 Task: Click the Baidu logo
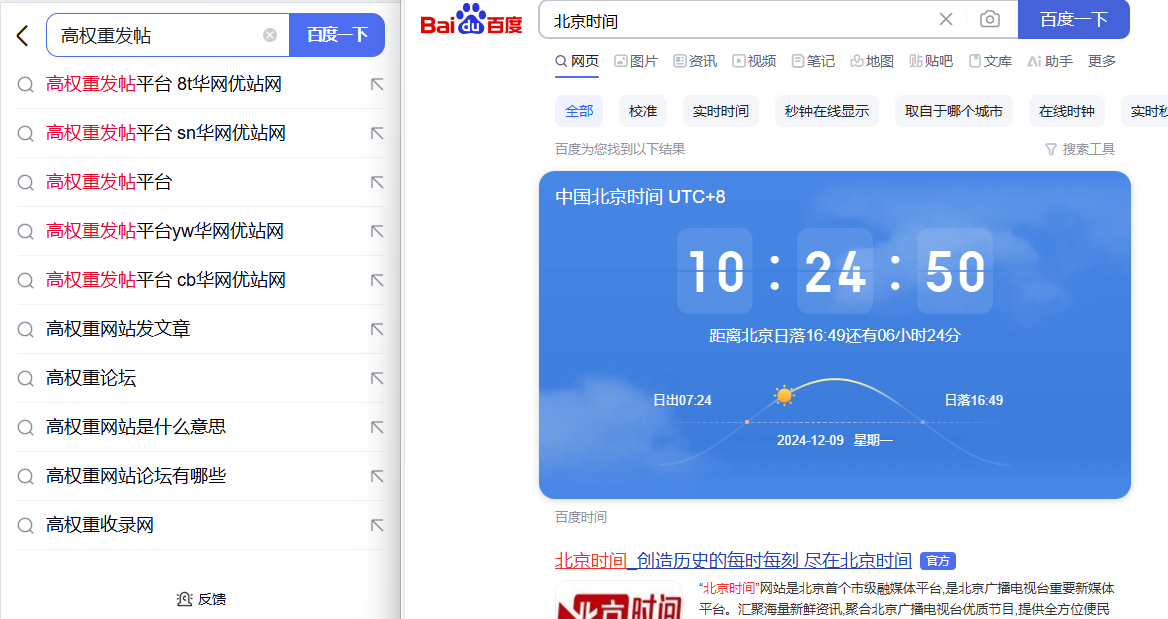pyautogui.click(x=471, y=20)
